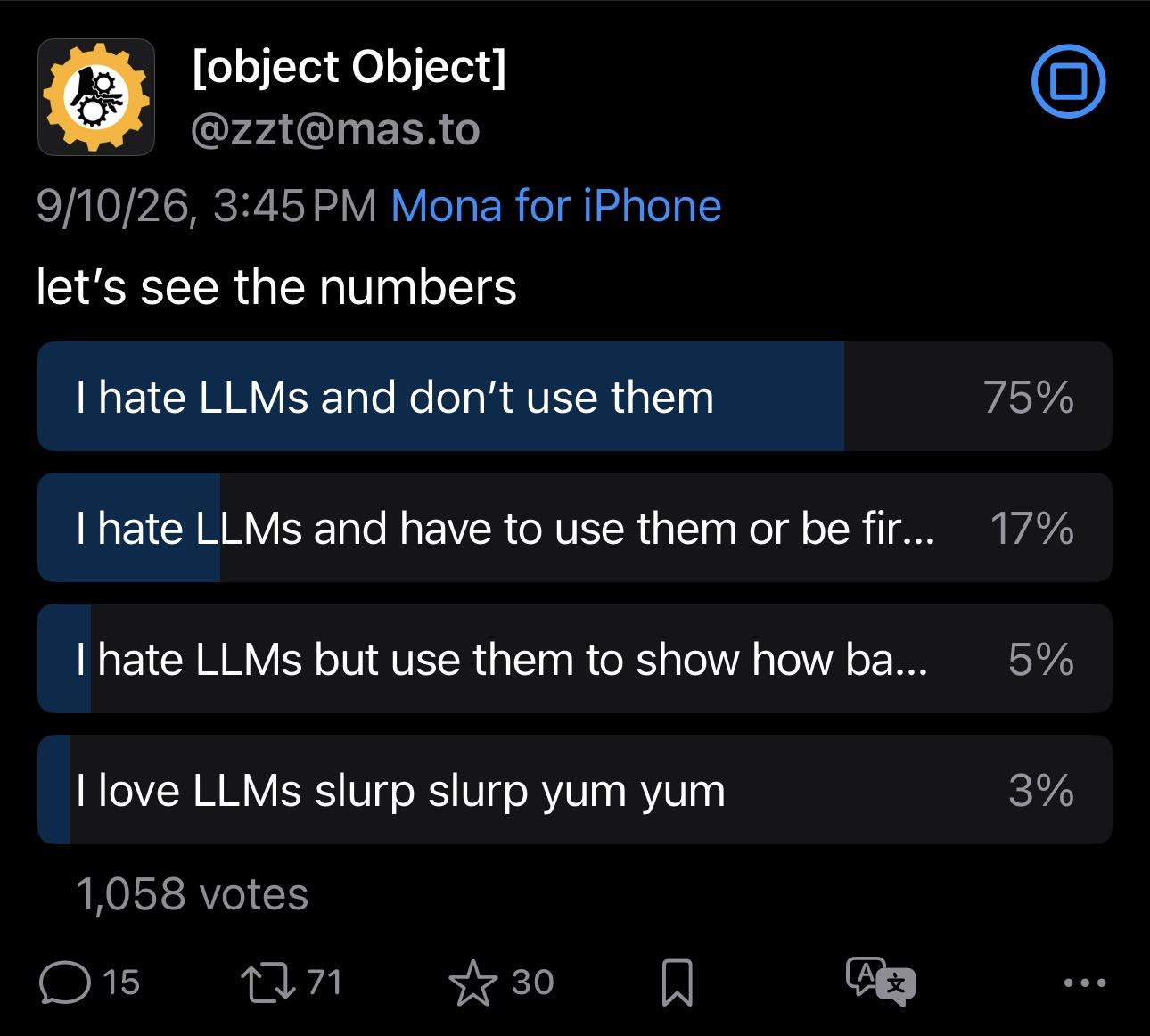Tap the 71 boosts count
Viewport: 1150px width, 1036px height.
tap(324, 983)
